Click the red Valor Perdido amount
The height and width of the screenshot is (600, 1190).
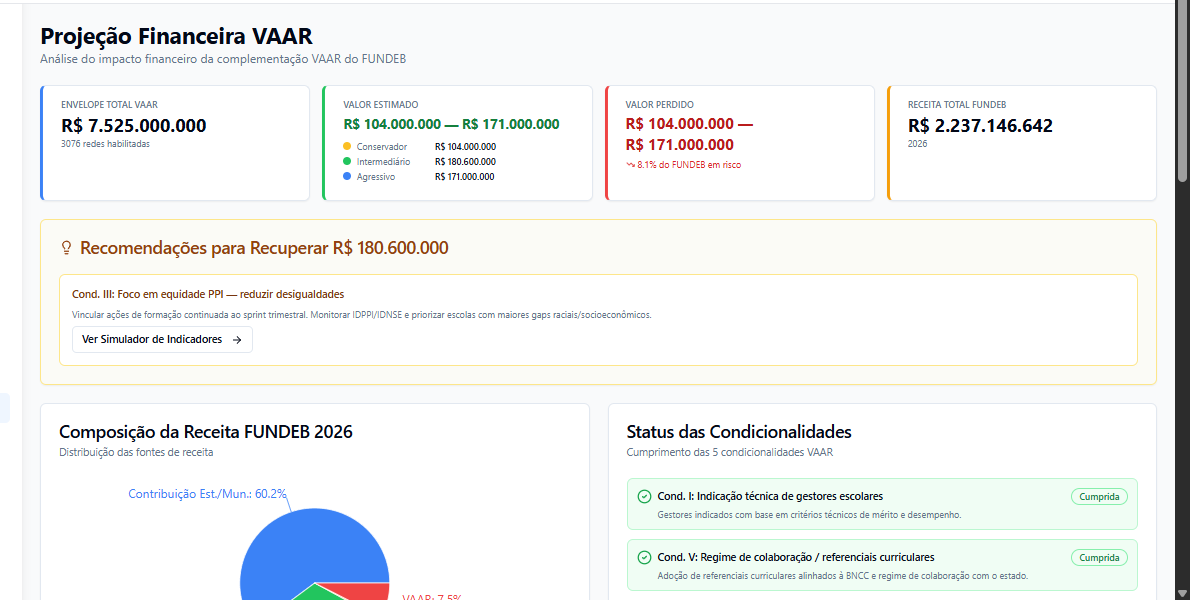[689, 134]
